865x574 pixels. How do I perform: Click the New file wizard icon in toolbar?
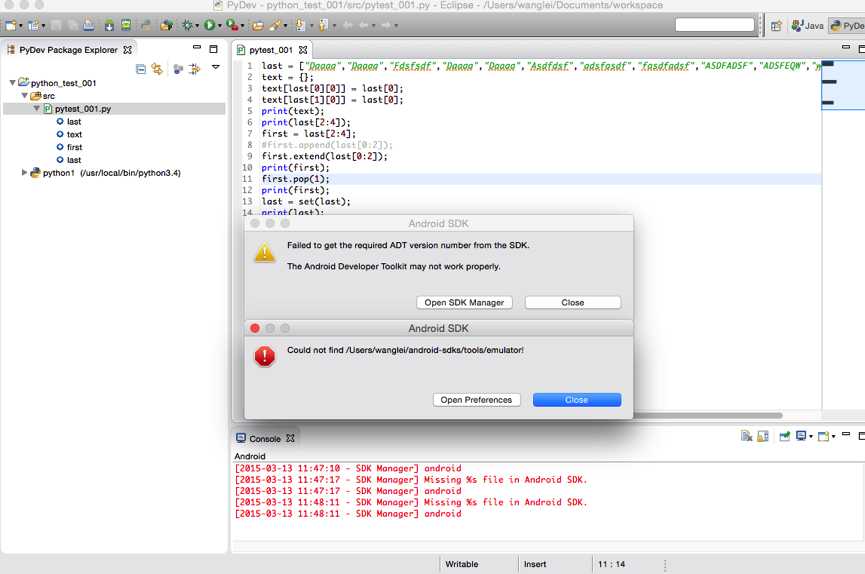tap(10, 25)
